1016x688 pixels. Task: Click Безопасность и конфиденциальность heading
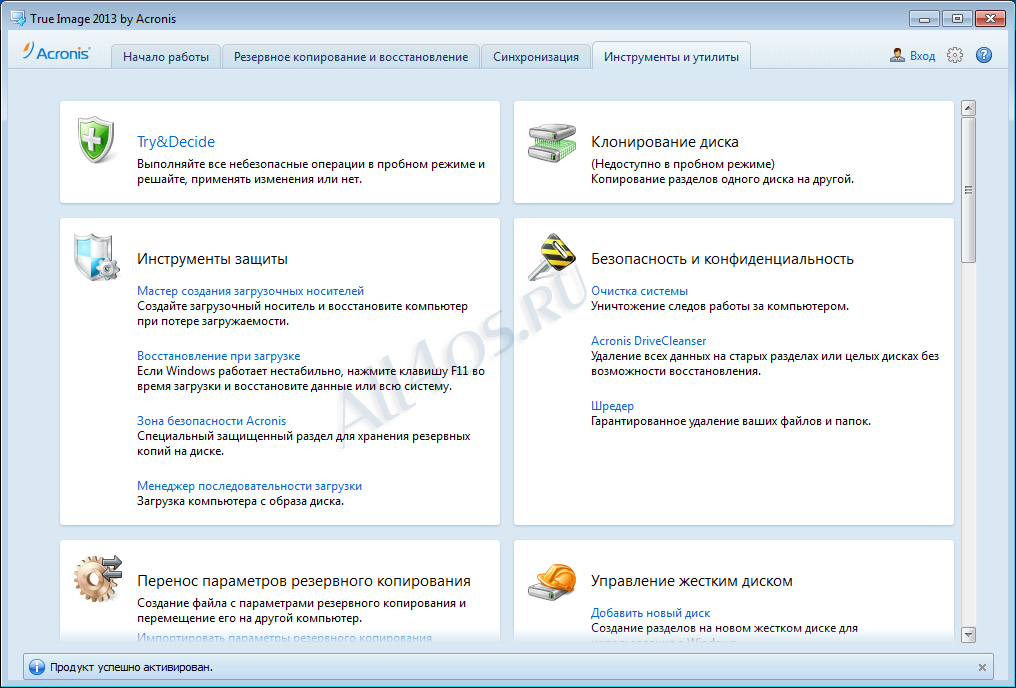(722, 259)
